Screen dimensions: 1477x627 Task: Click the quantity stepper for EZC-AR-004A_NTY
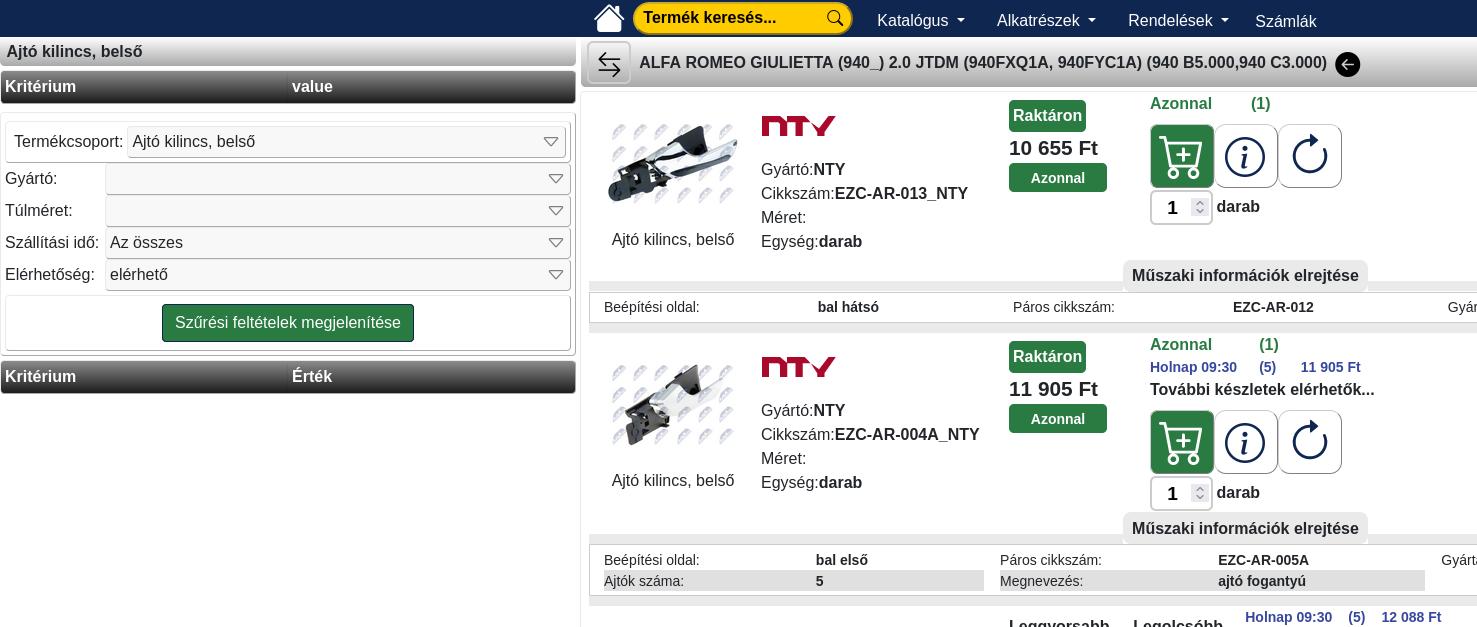pos(1199,494)
